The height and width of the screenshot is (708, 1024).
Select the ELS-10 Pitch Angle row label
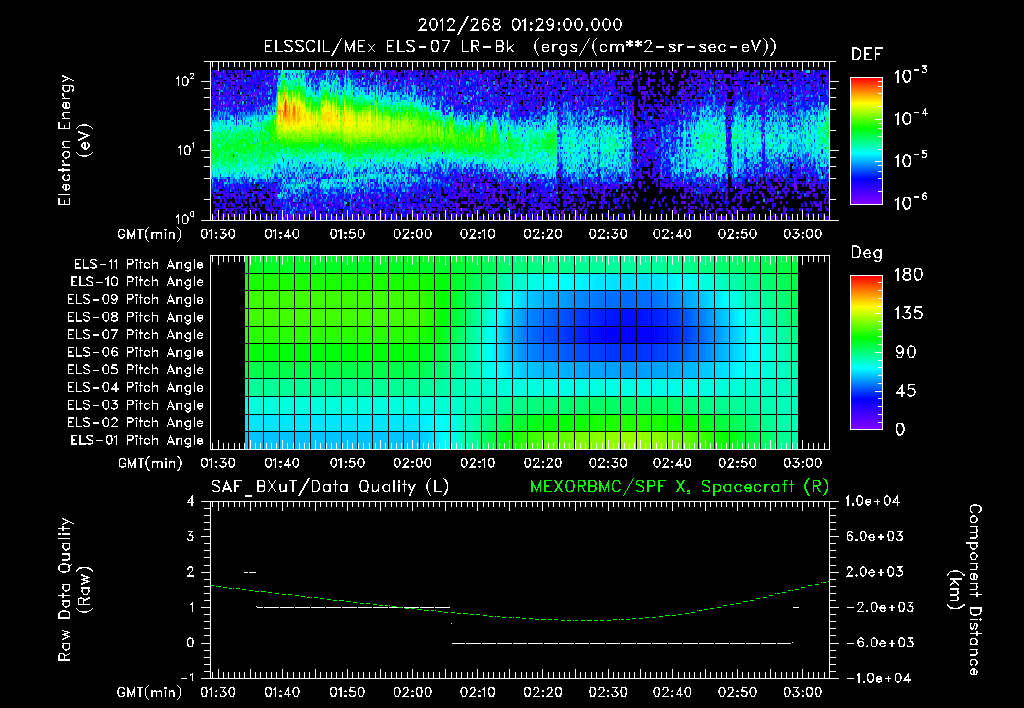(137, 282)
